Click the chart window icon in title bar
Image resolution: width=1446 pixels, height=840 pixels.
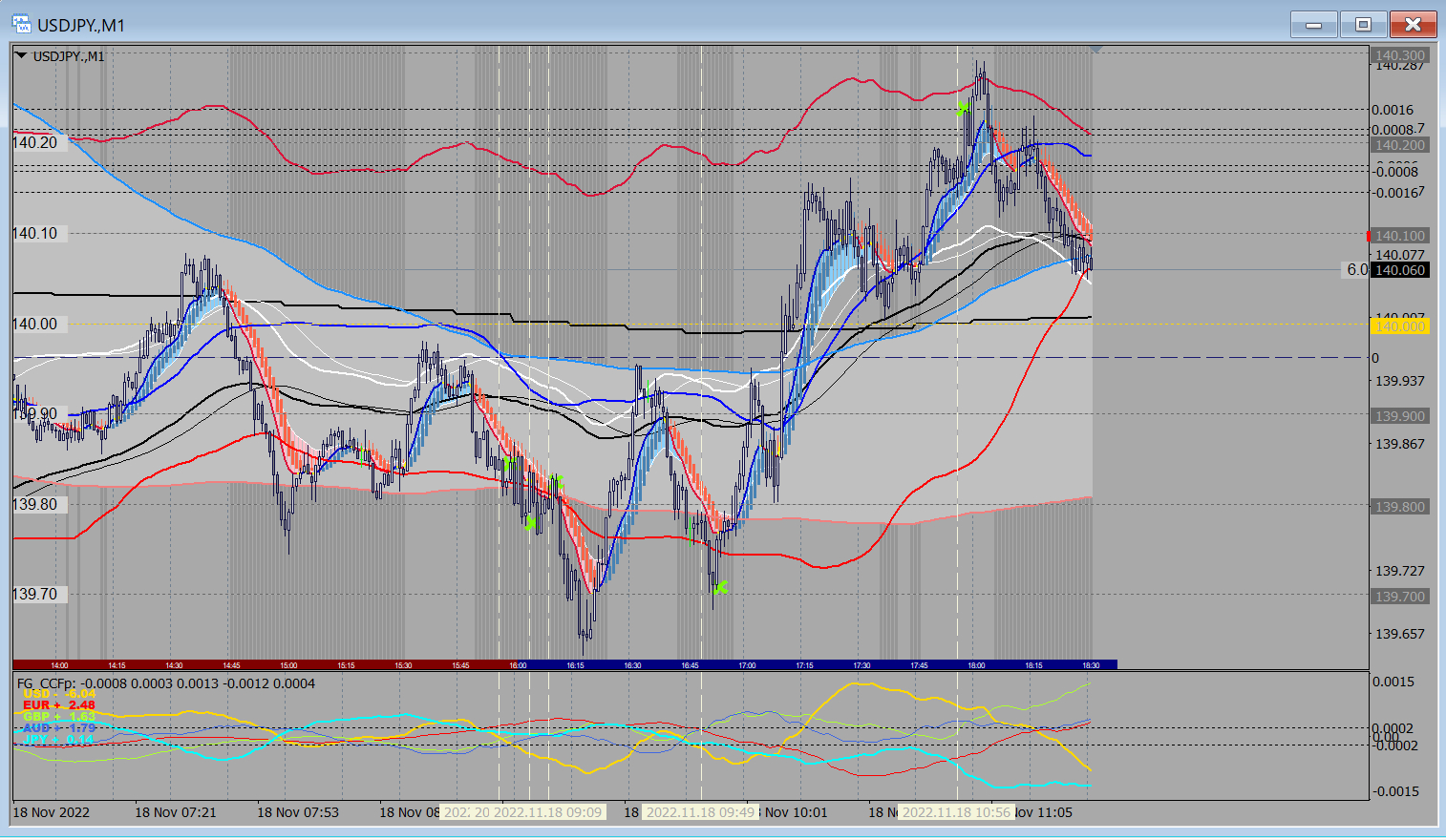click(20, 24)
